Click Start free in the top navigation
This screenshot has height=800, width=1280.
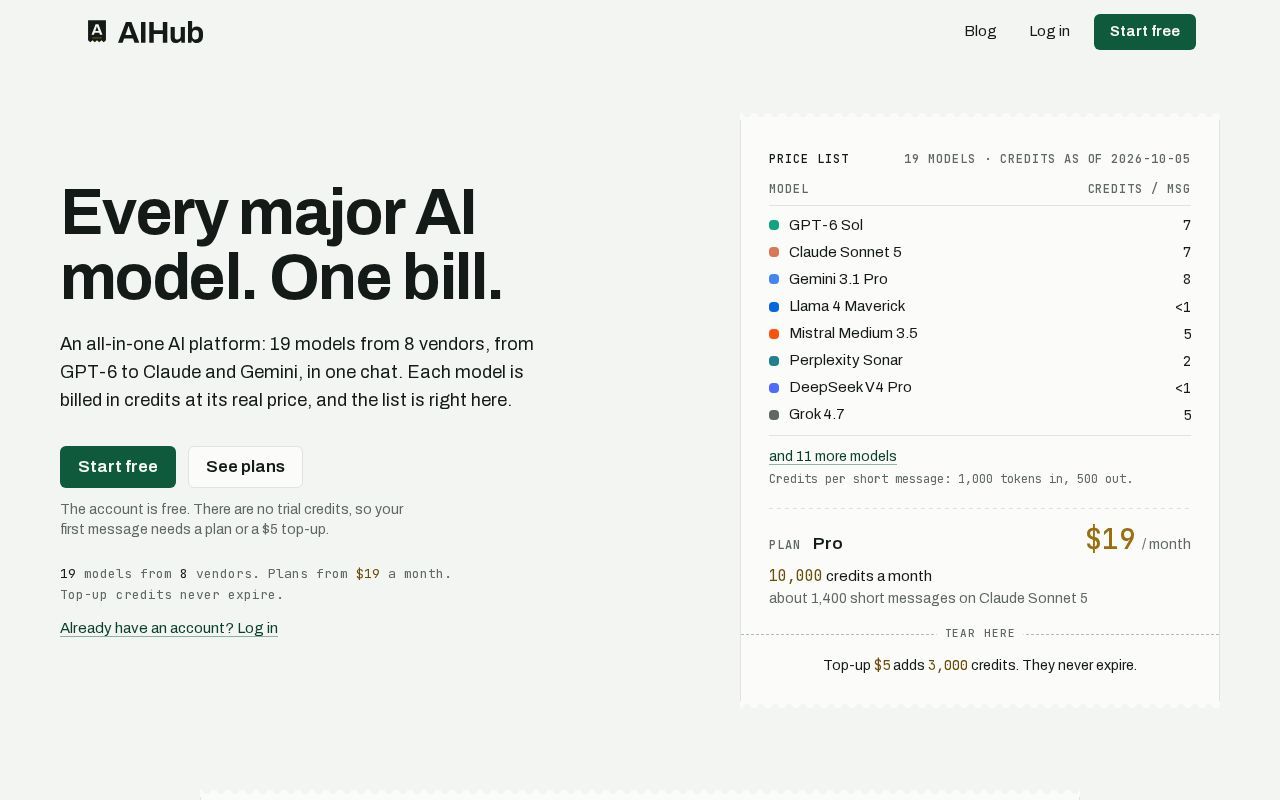1145,32
